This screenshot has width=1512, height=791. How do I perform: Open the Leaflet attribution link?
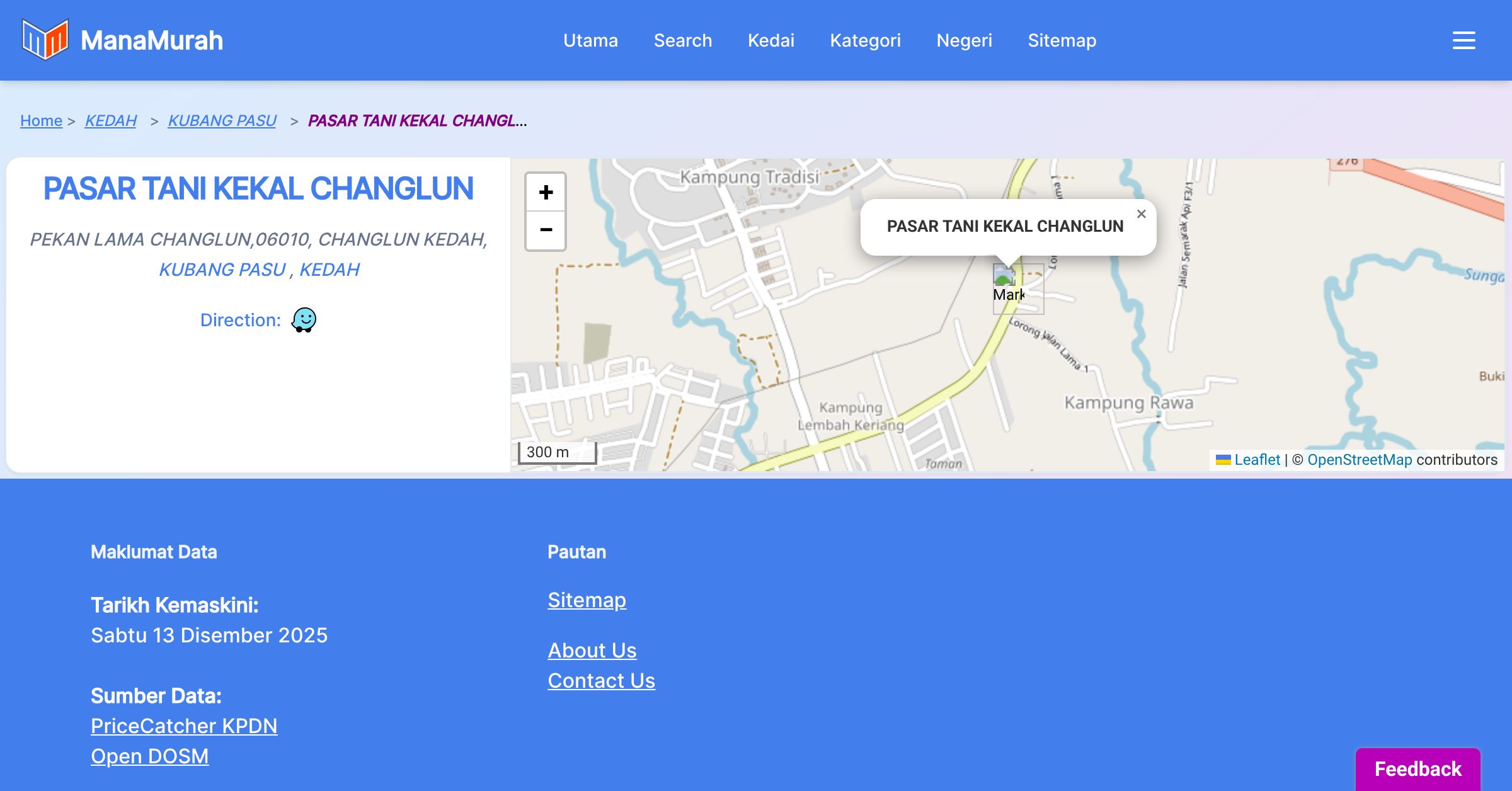1256,460
